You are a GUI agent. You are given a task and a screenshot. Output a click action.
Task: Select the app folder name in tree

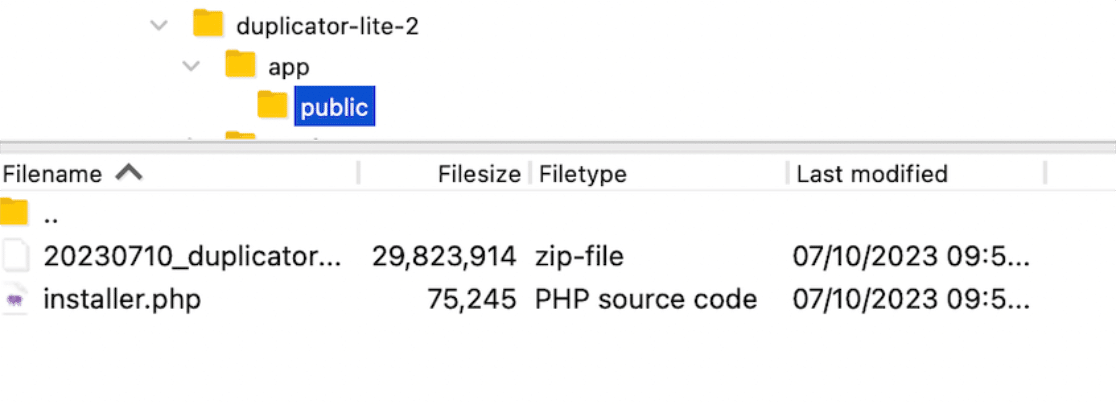tap(289, 67)
